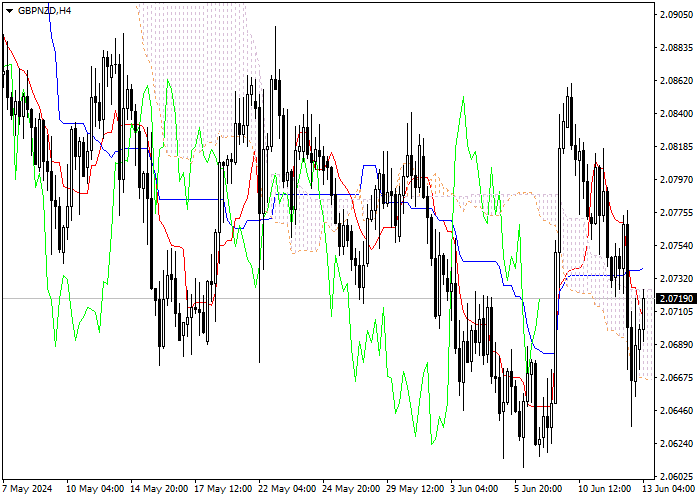Click the 10 May 04:00 time label
700x500 pixels.
[95, 489]
